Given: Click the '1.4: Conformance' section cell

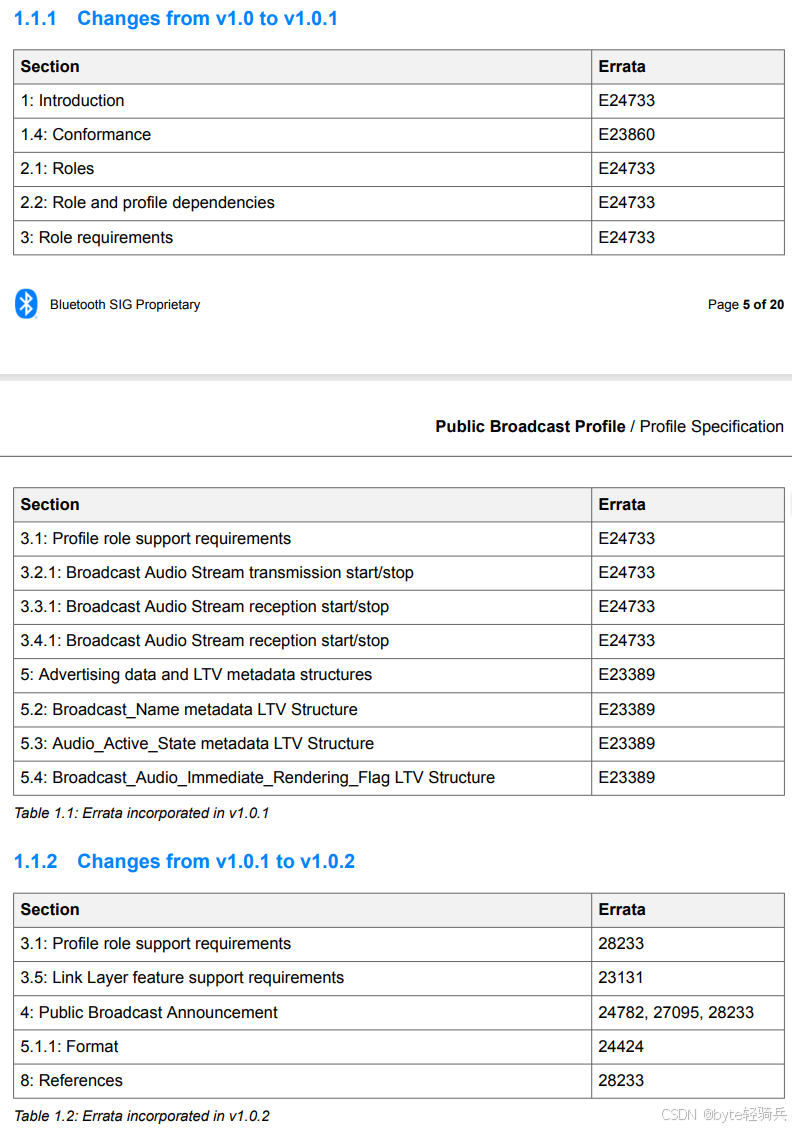Looking at the screenshot, I should [x=302, y=135].
